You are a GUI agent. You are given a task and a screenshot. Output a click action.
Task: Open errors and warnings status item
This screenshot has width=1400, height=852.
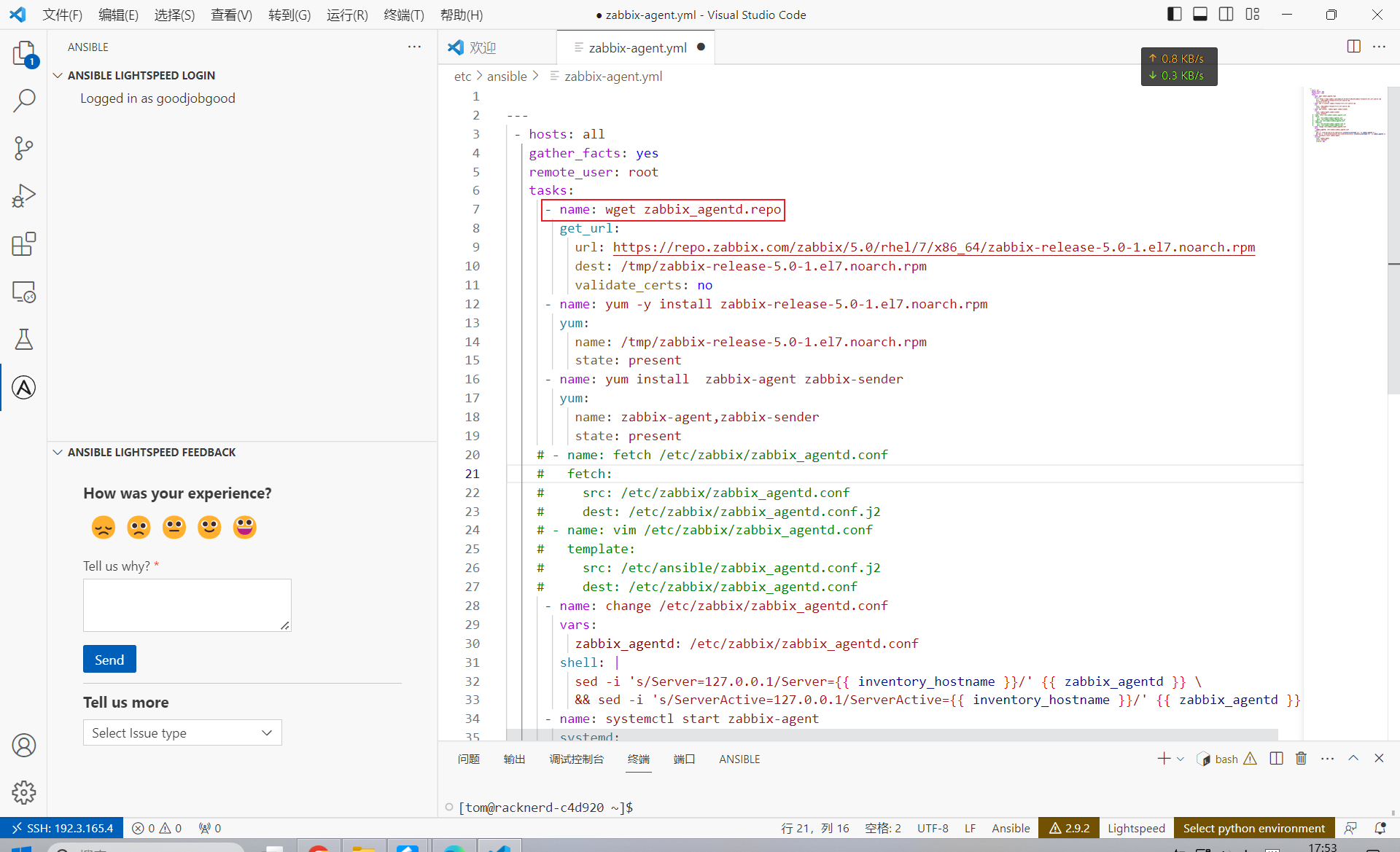[x=157, y=828]
